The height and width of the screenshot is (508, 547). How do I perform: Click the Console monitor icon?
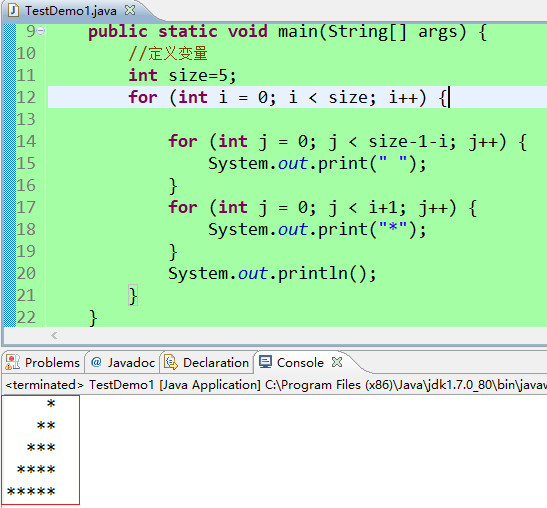pos(265,362)
